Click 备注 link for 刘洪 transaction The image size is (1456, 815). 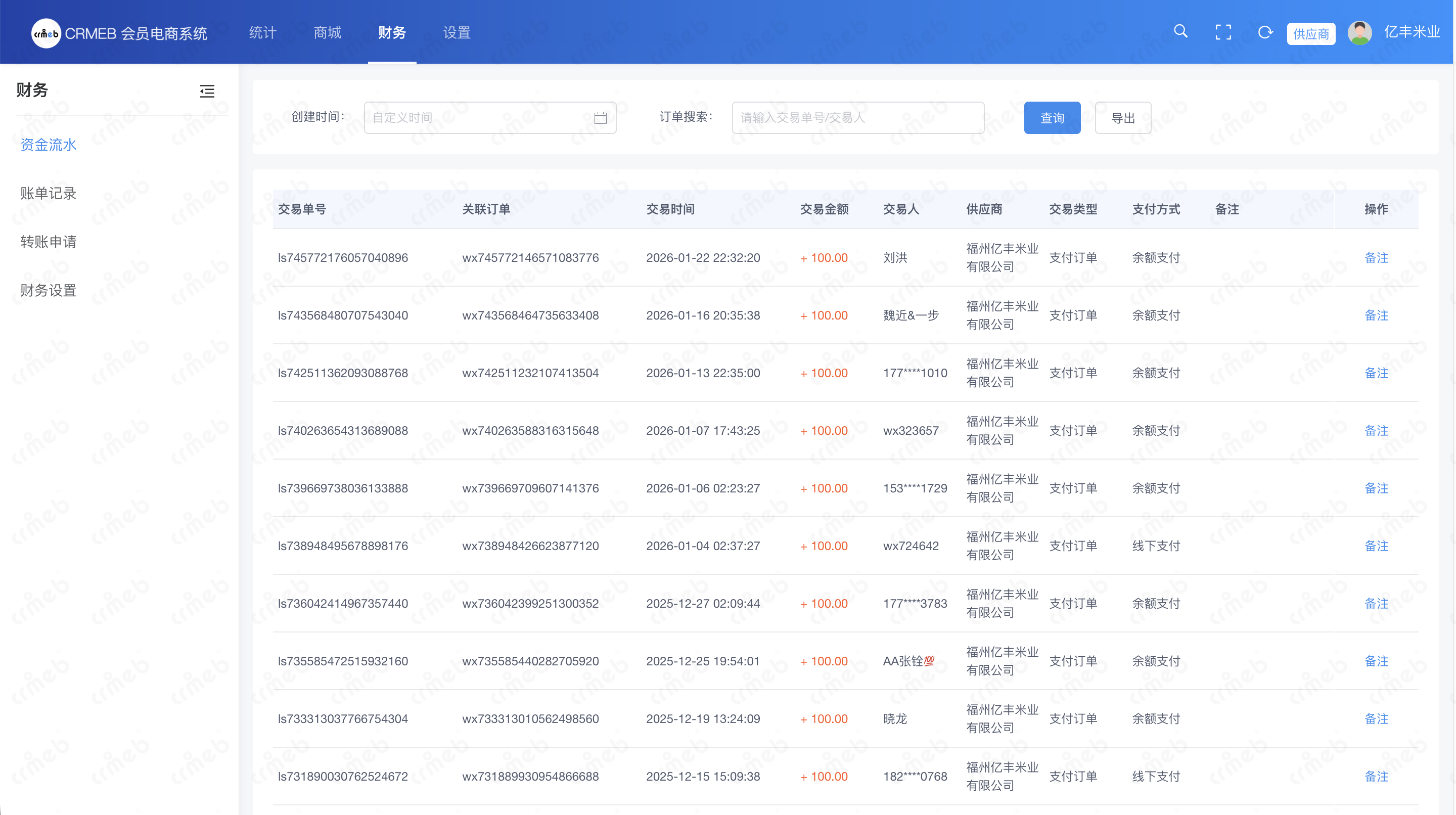[x=1376, y=258]
